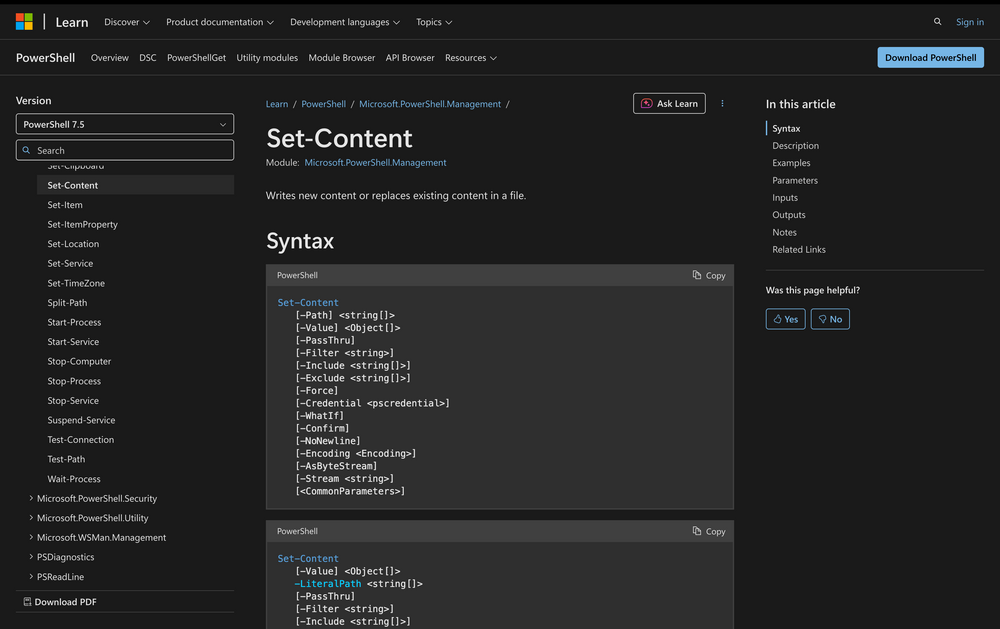Copy the first Set-Content syntax block
Image resolution: width=1000 pixels, height=629 pixels.
coord(709,275)
